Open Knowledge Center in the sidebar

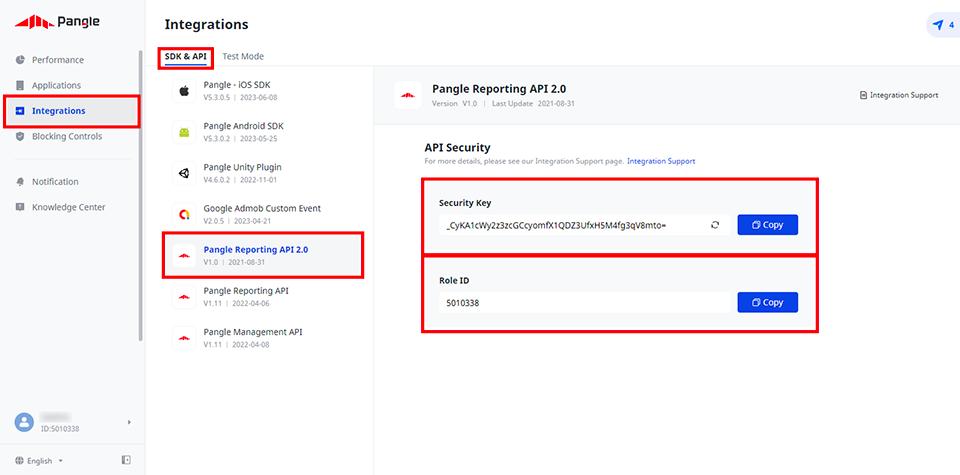tap(69, 208)
